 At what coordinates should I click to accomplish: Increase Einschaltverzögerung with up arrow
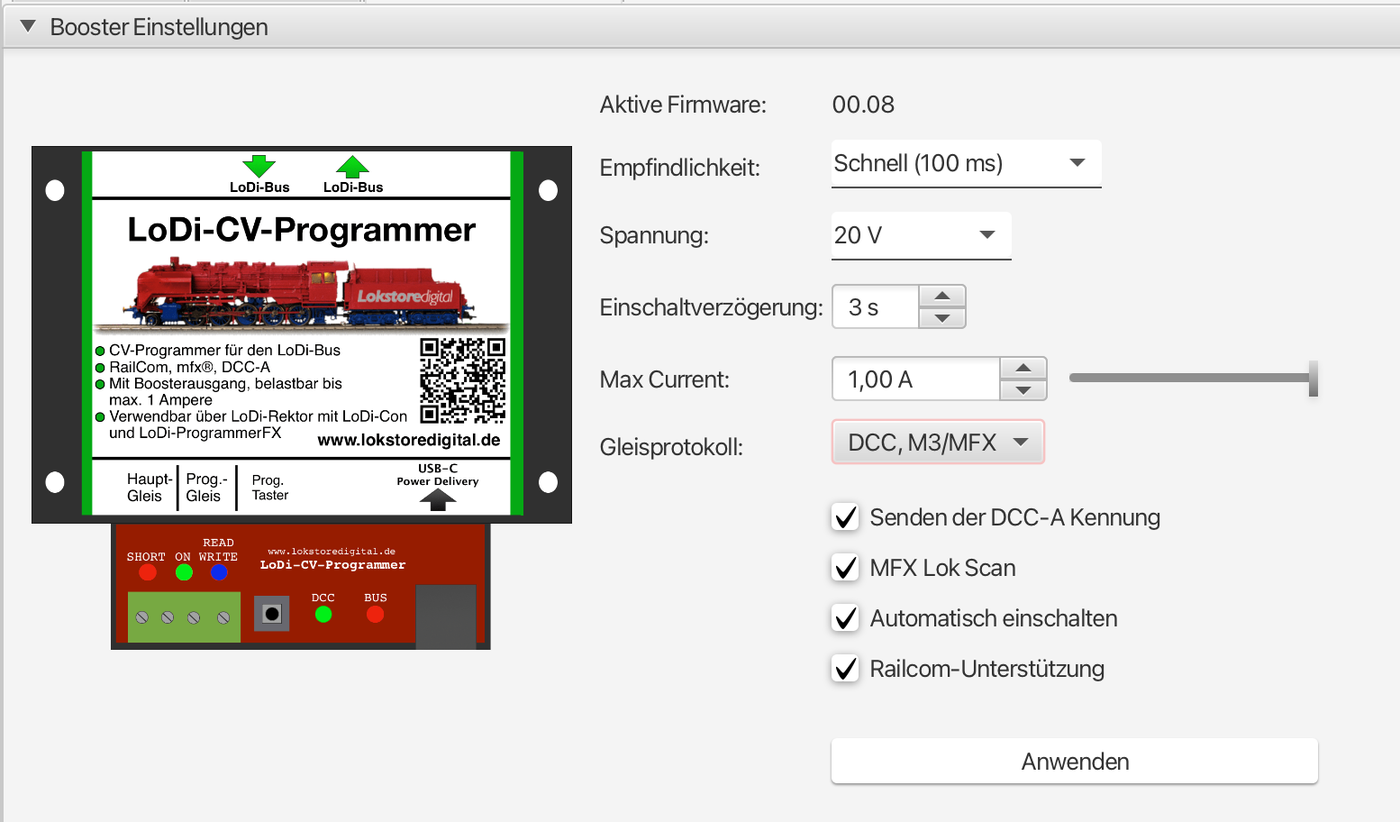point(941,297)
